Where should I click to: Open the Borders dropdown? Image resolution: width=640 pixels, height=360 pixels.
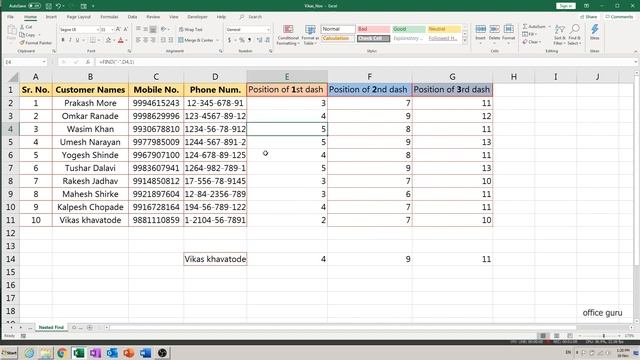(99, 40)
